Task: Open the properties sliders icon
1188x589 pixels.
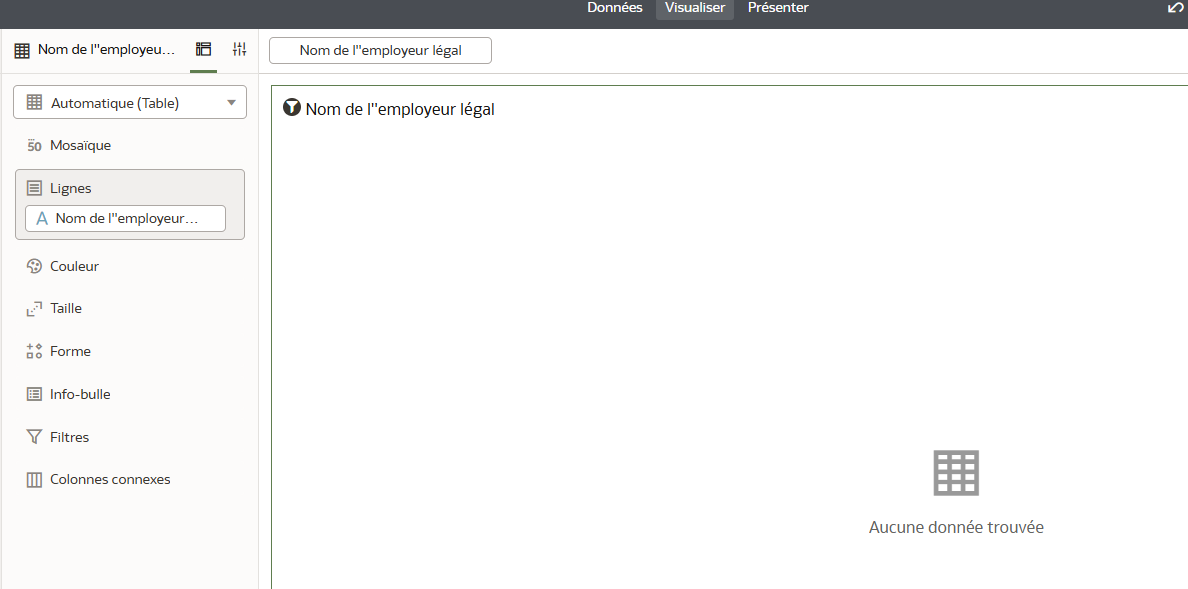Action: coord(239,49)
